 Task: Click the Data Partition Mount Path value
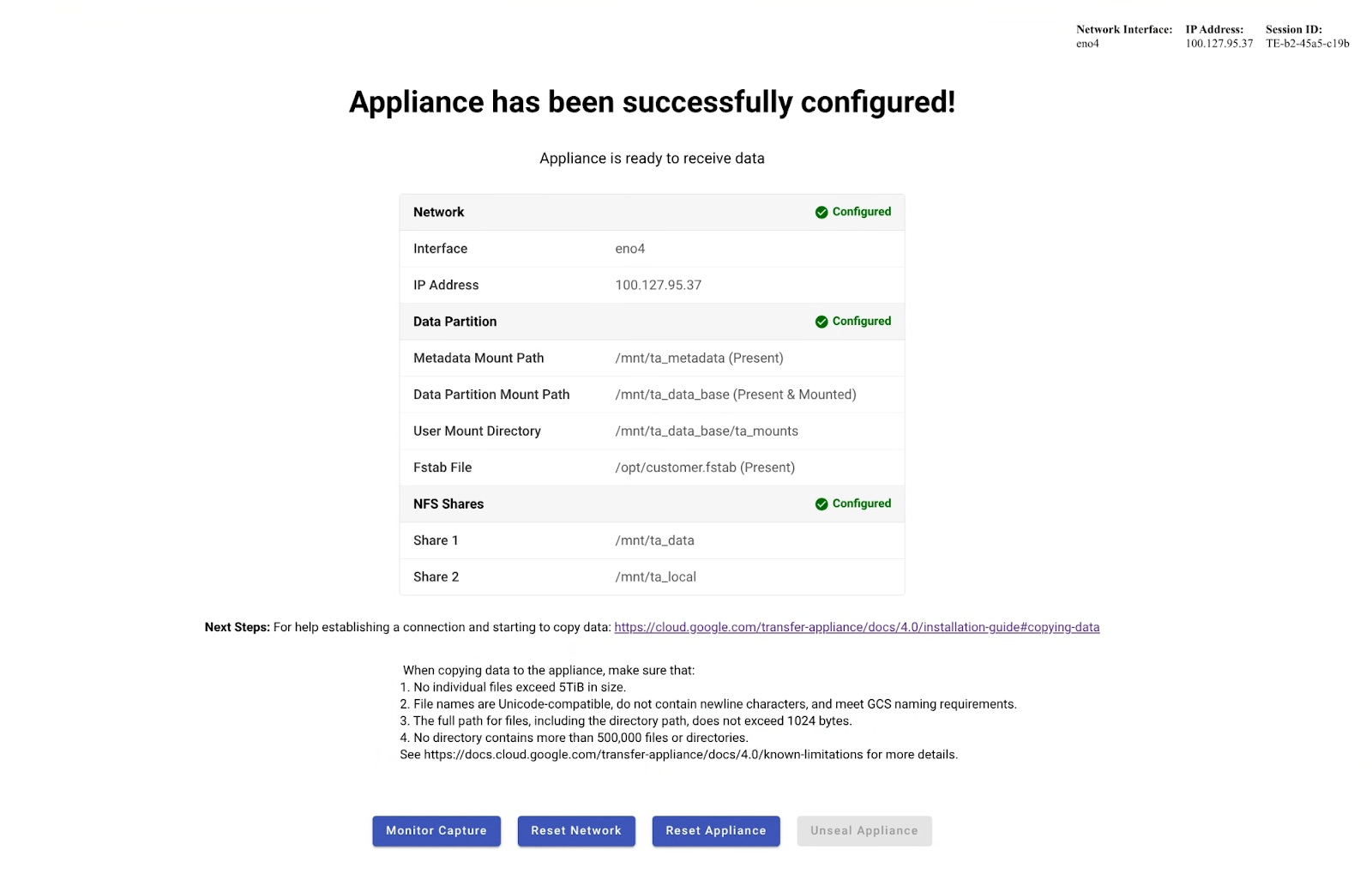[735, 394]
